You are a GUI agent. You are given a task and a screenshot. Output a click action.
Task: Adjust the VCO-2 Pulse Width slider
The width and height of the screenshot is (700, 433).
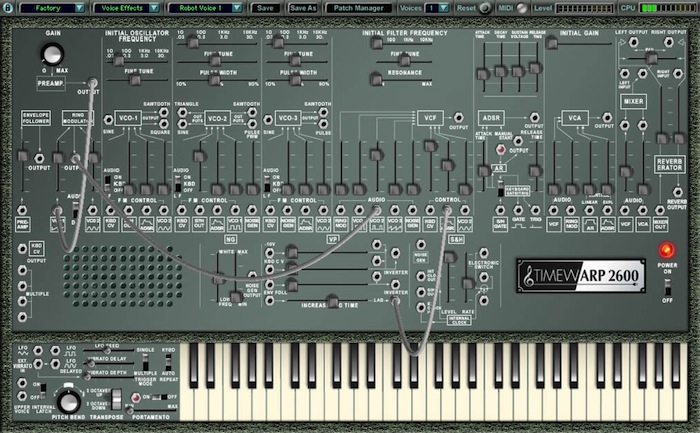click(216, 80)
